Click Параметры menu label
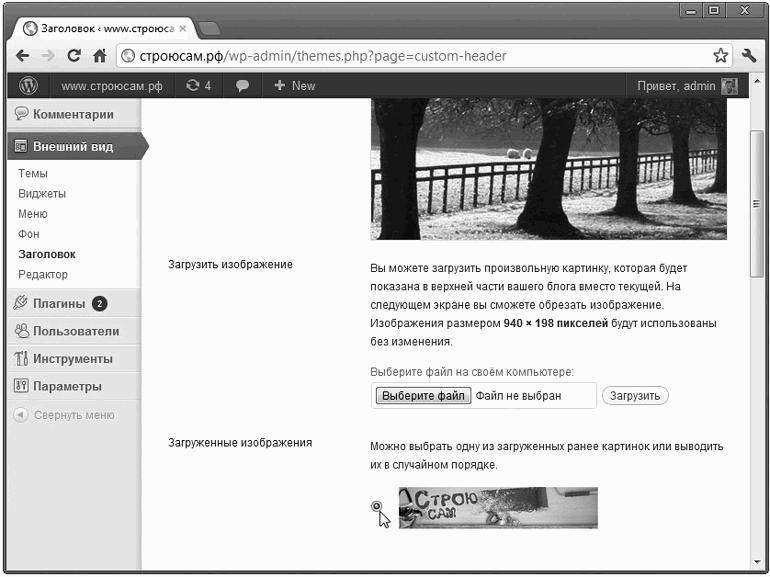Screen dimensions: 770x577 (x=67, y=386)
